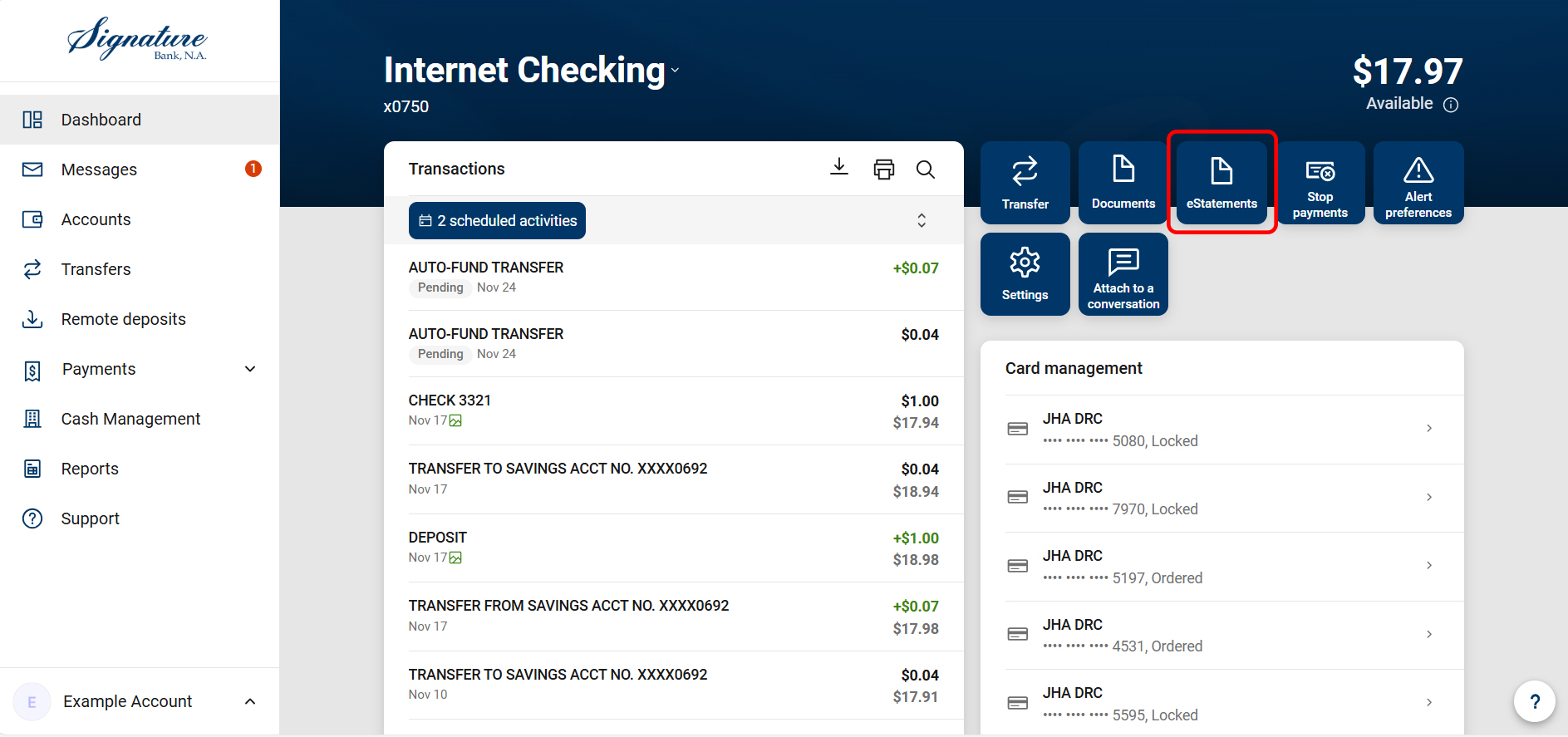Click card icon for card 7970

pyautogui.click(x=1018, y=497)
